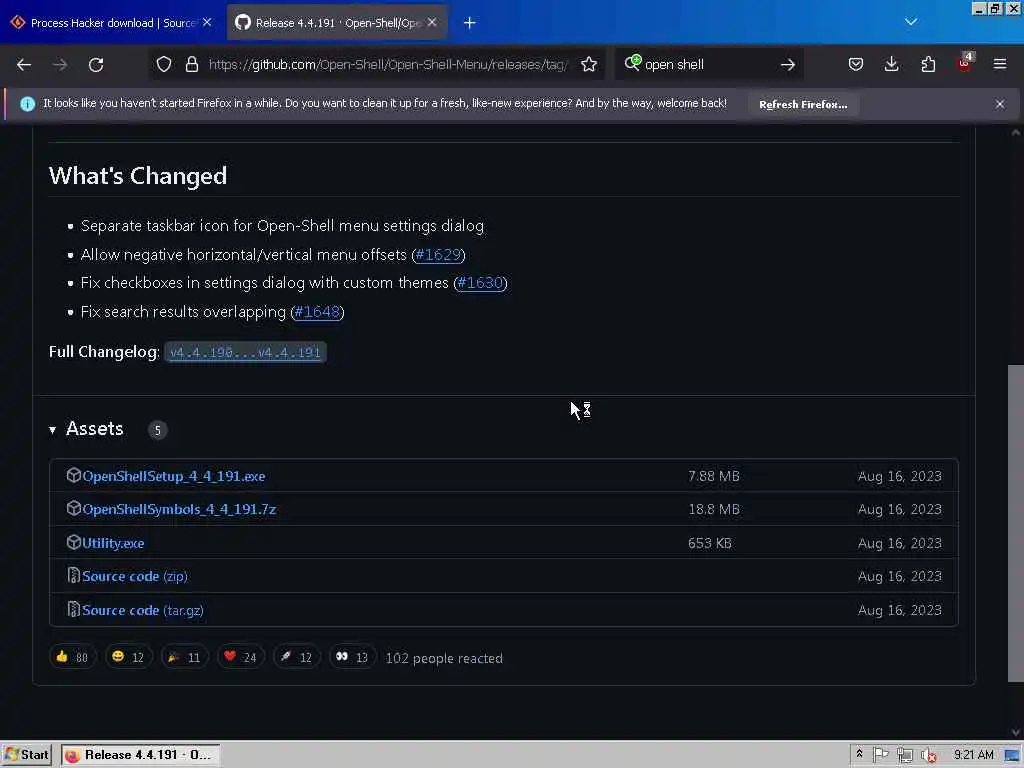Image resolution: width=1024 pixels, height=768 pixels.
Task: Click the Show desktop tray button
Action: [x=1013, y=756]
